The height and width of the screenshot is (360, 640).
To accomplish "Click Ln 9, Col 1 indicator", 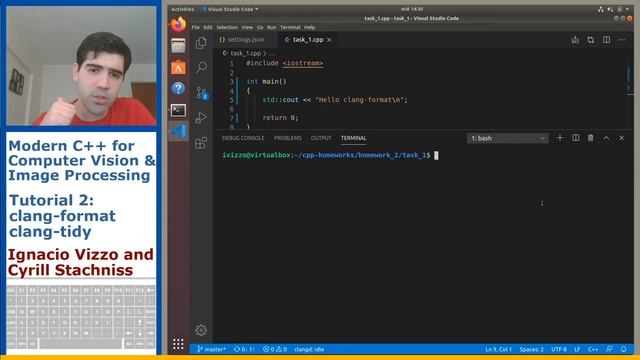I will click(x=498, y=349).
